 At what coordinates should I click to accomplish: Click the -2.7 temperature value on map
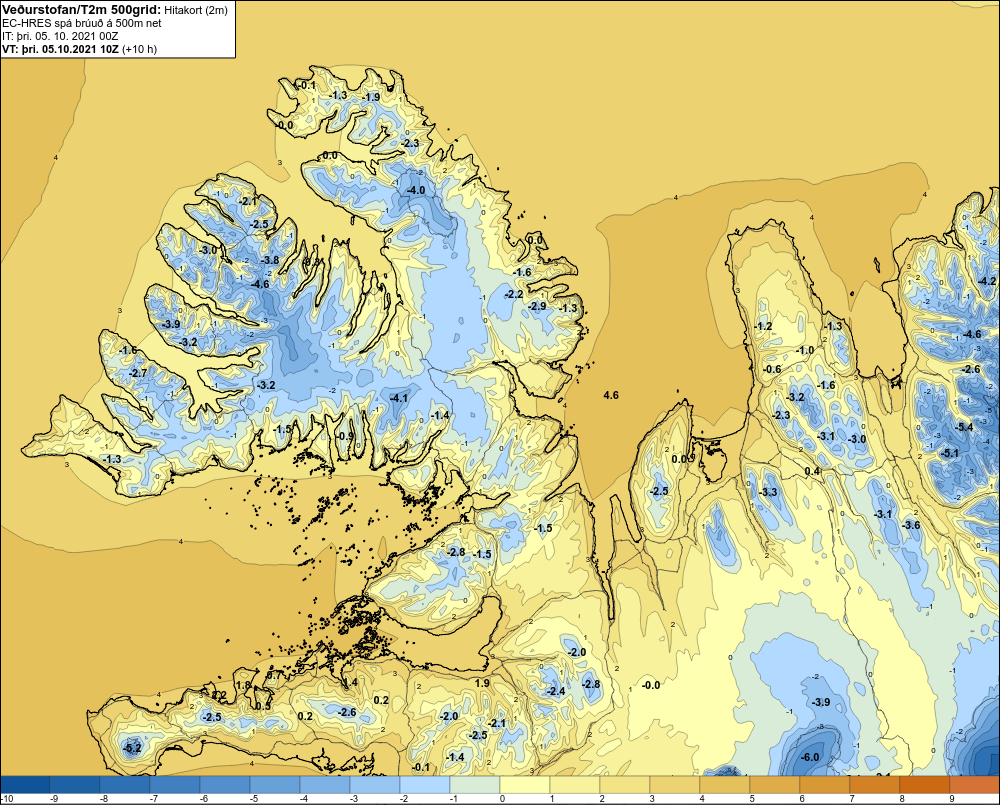(138, 373)
